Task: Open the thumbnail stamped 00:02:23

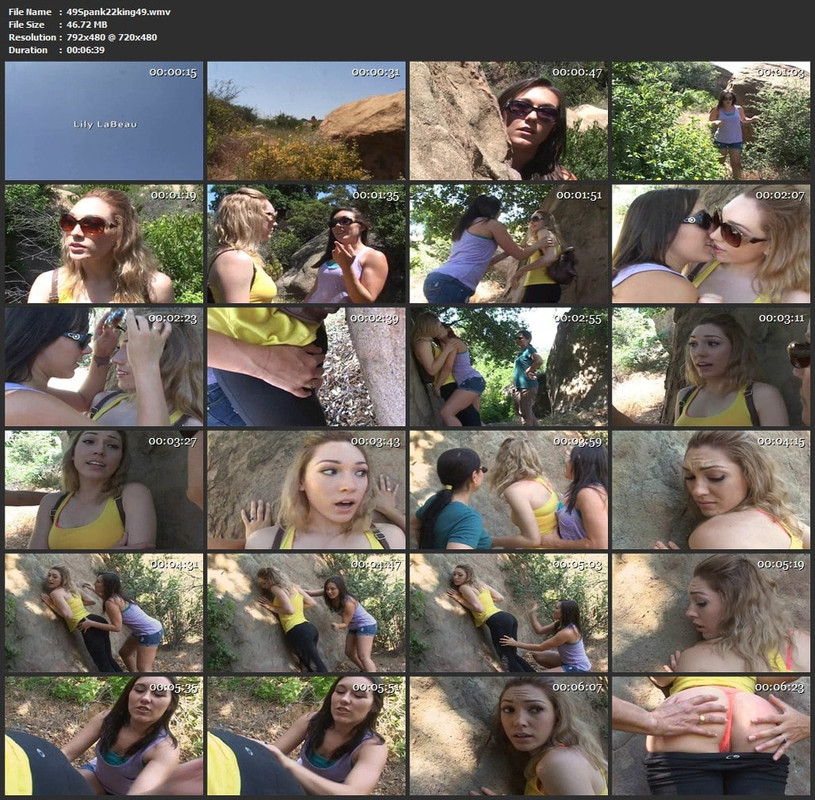Action: [104, 366]
